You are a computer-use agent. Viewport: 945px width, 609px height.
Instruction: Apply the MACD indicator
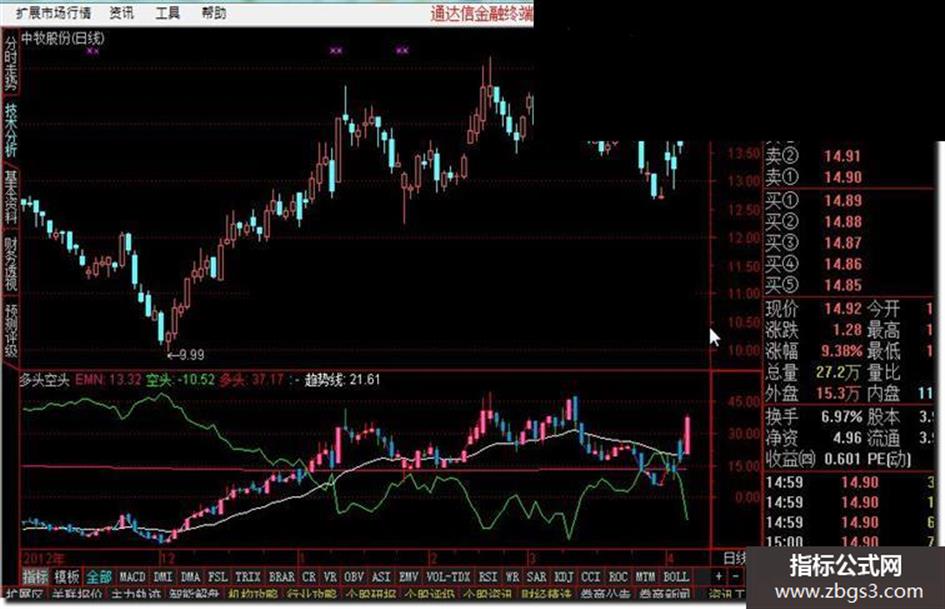(132, 577)
